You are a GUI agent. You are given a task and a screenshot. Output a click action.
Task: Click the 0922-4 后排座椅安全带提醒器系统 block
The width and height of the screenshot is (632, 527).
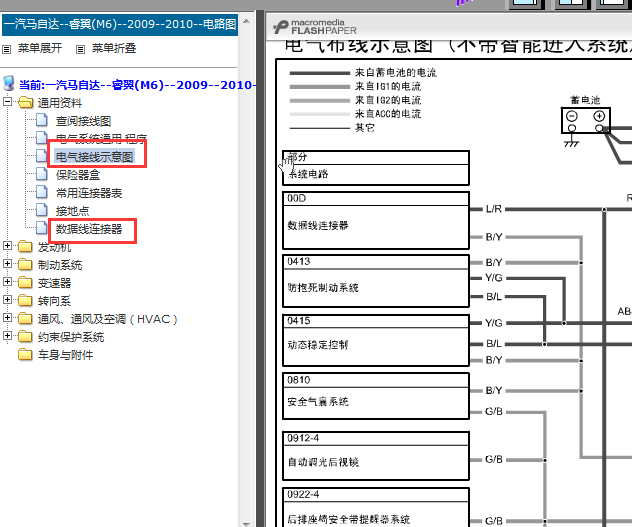(376, 507)
